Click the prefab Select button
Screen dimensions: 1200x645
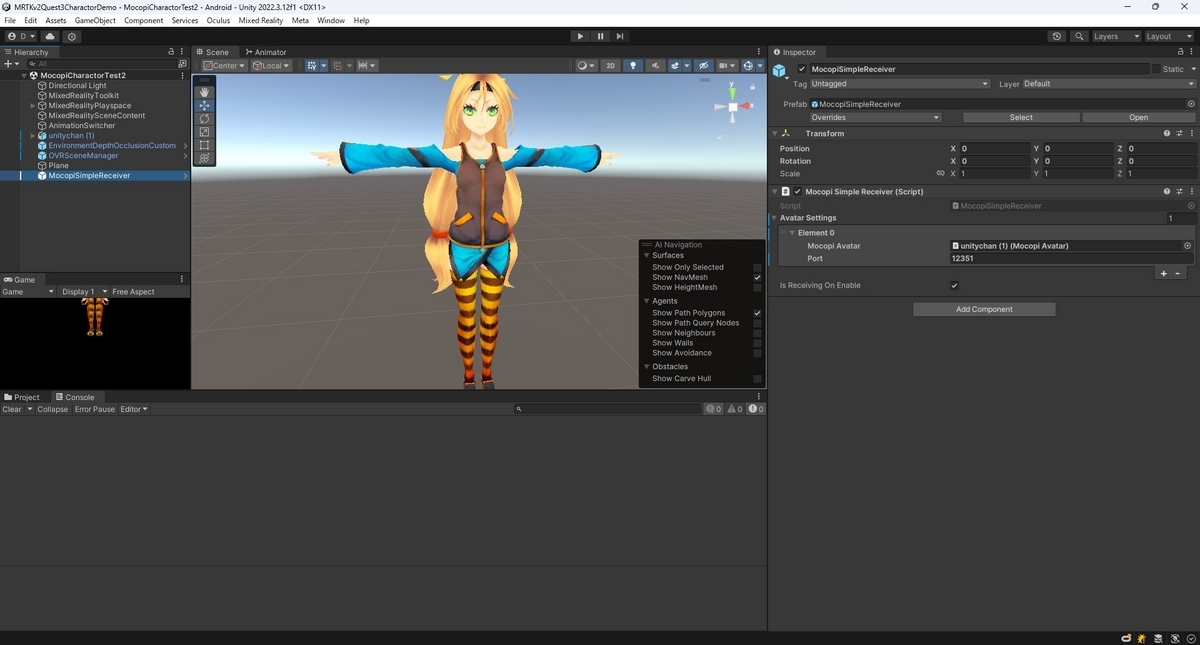click(x=1021, y=117)
